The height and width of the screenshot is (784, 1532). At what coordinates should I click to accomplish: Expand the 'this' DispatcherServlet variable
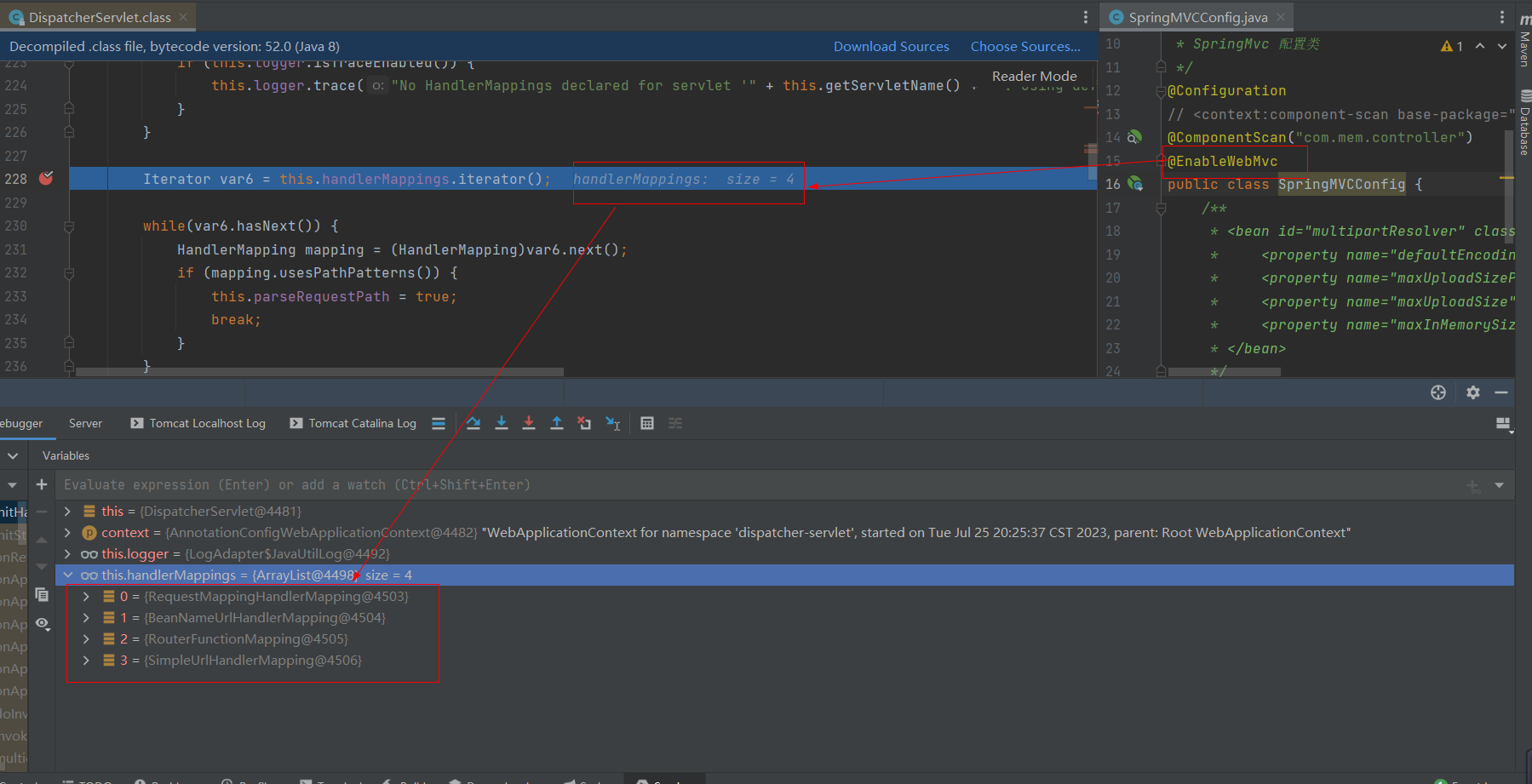click(x=67, y=511)
